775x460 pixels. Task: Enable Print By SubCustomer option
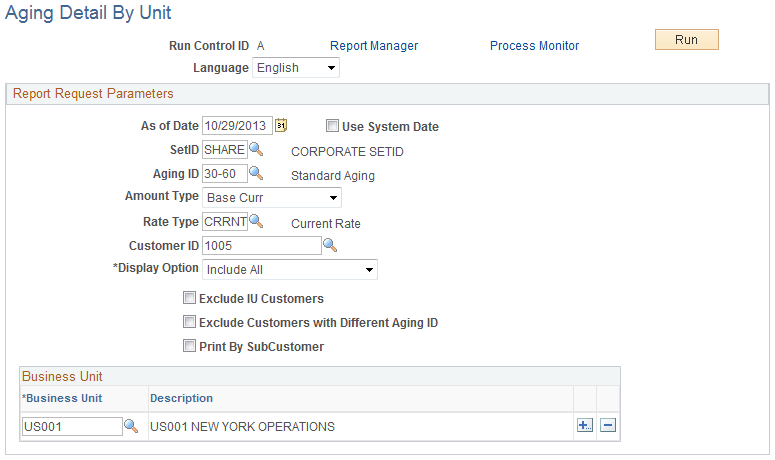pos(189,347)
